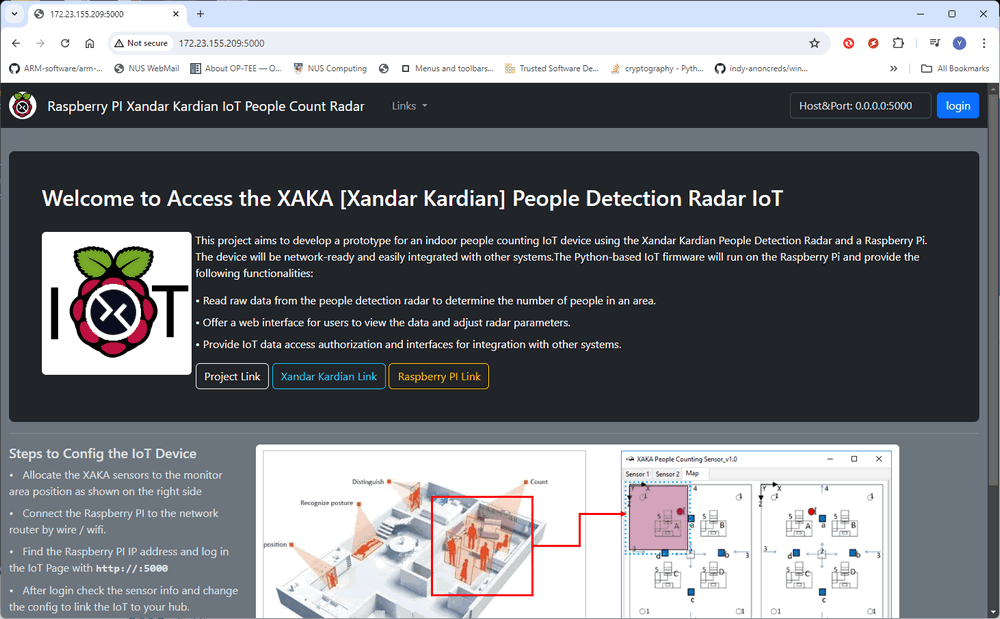
Task: Close the 172.23.155.209:5000 browser tab
Action: click(x=176, y=14)
